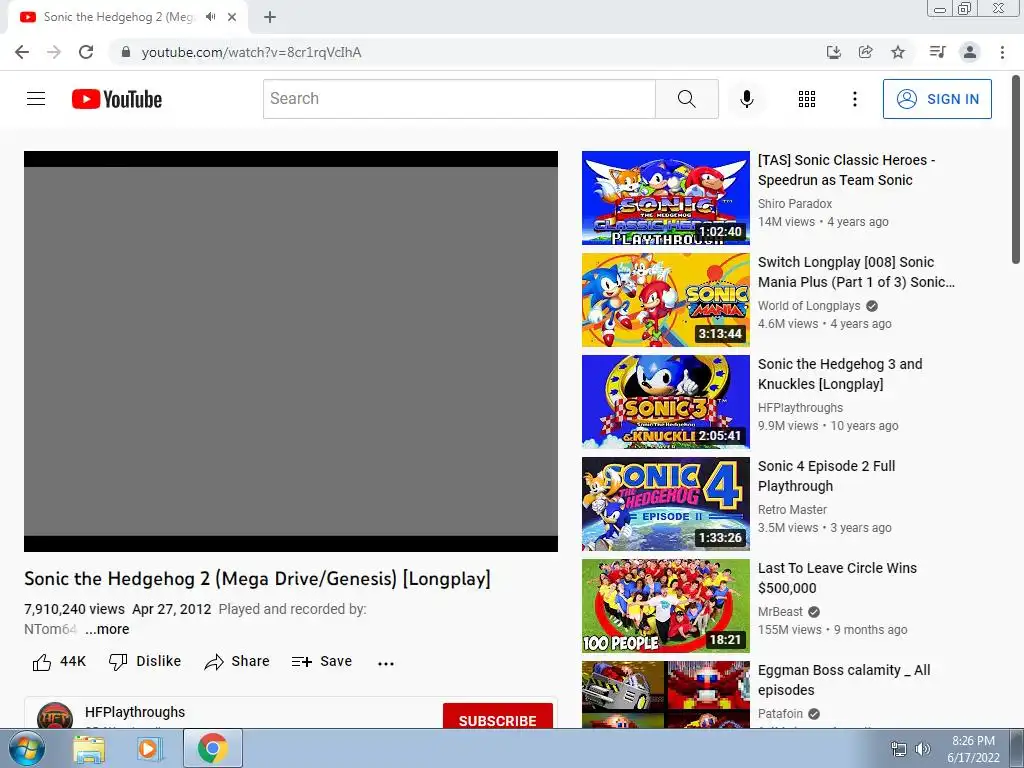Open more actions ellipsis under video

(x=385, y=663)
